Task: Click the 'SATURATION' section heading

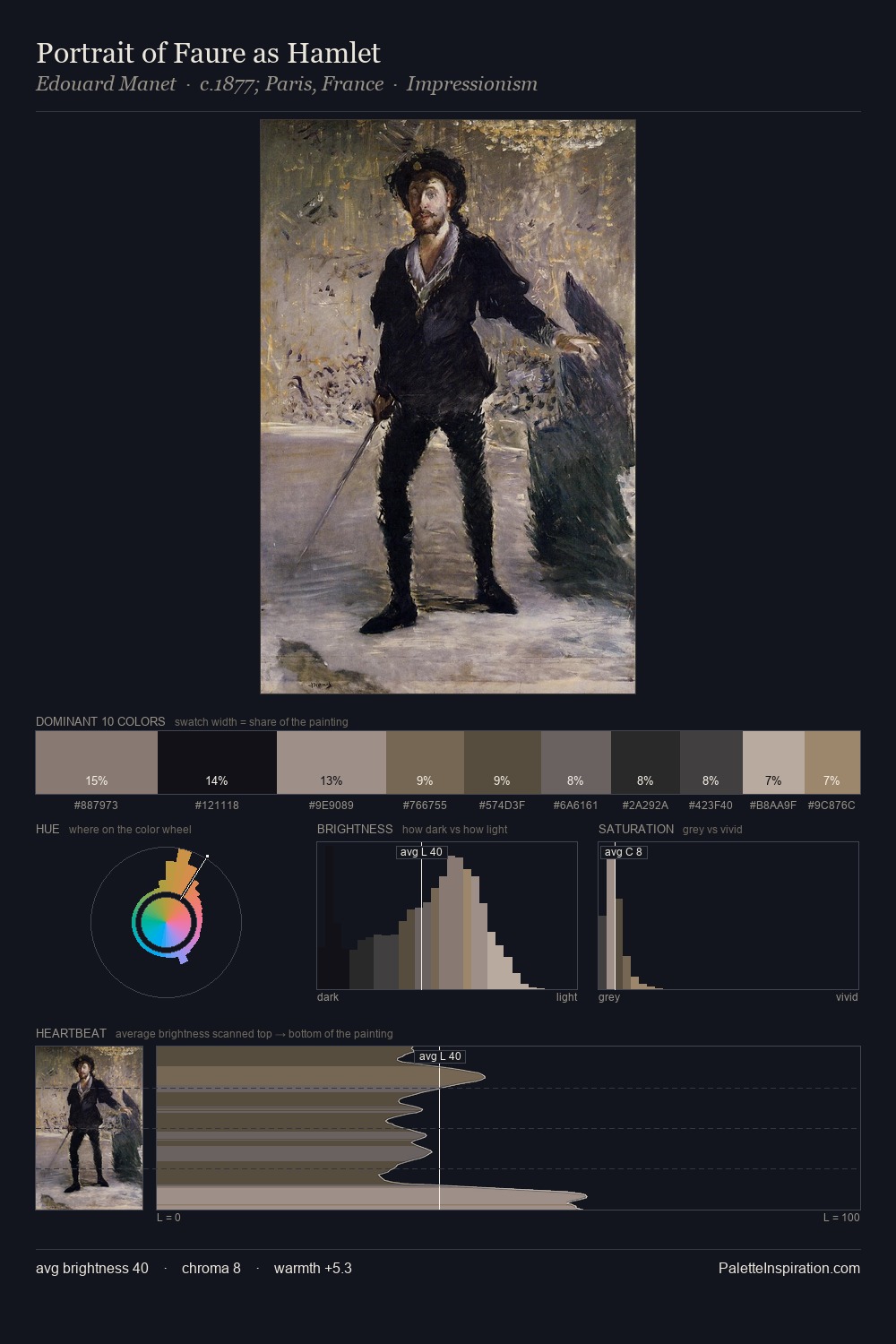Action: coord(636,829)
